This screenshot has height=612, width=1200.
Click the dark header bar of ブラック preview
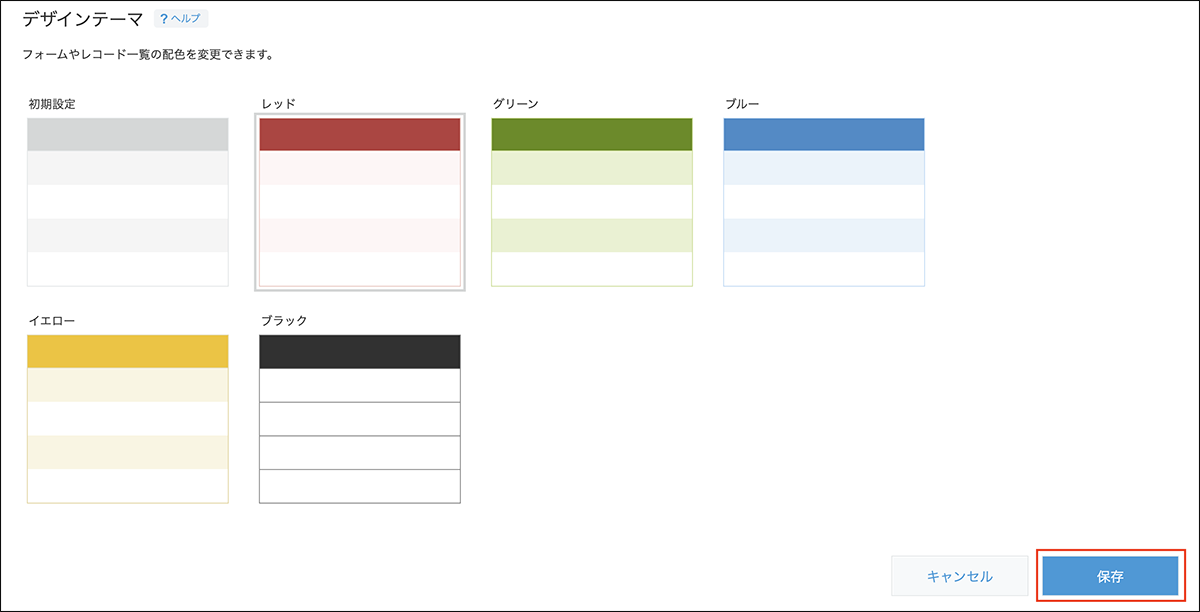(x=360, y=352)
